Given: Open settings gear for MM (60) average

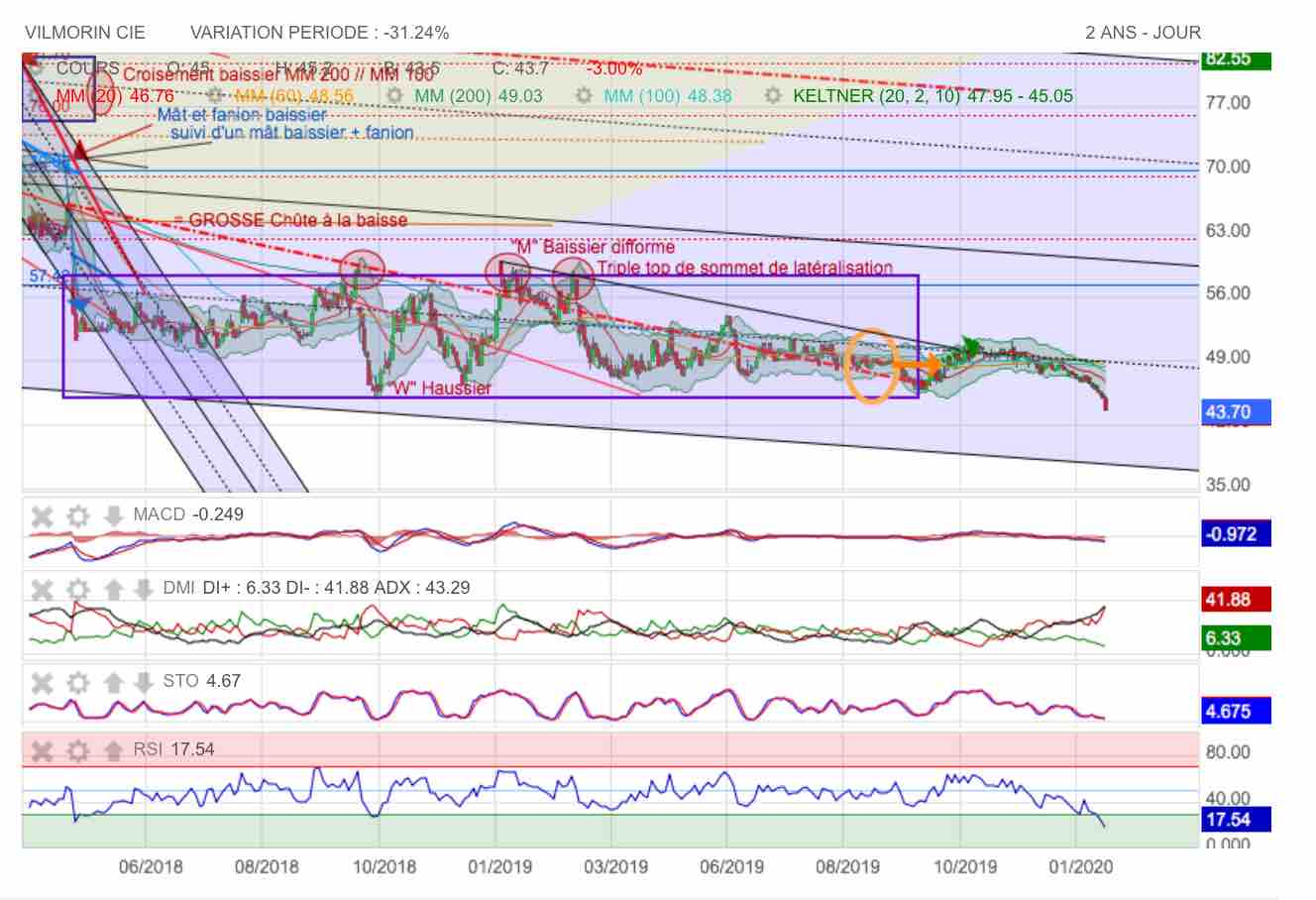Looking at the screenshot, I should tap(215, 96).
